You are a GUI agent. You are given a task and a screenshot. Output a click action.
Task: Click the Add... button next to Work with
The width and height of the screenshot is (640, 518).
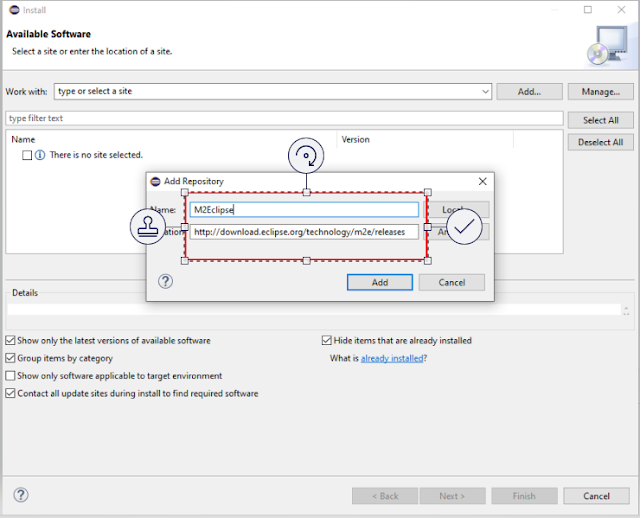tap(529, 91)
